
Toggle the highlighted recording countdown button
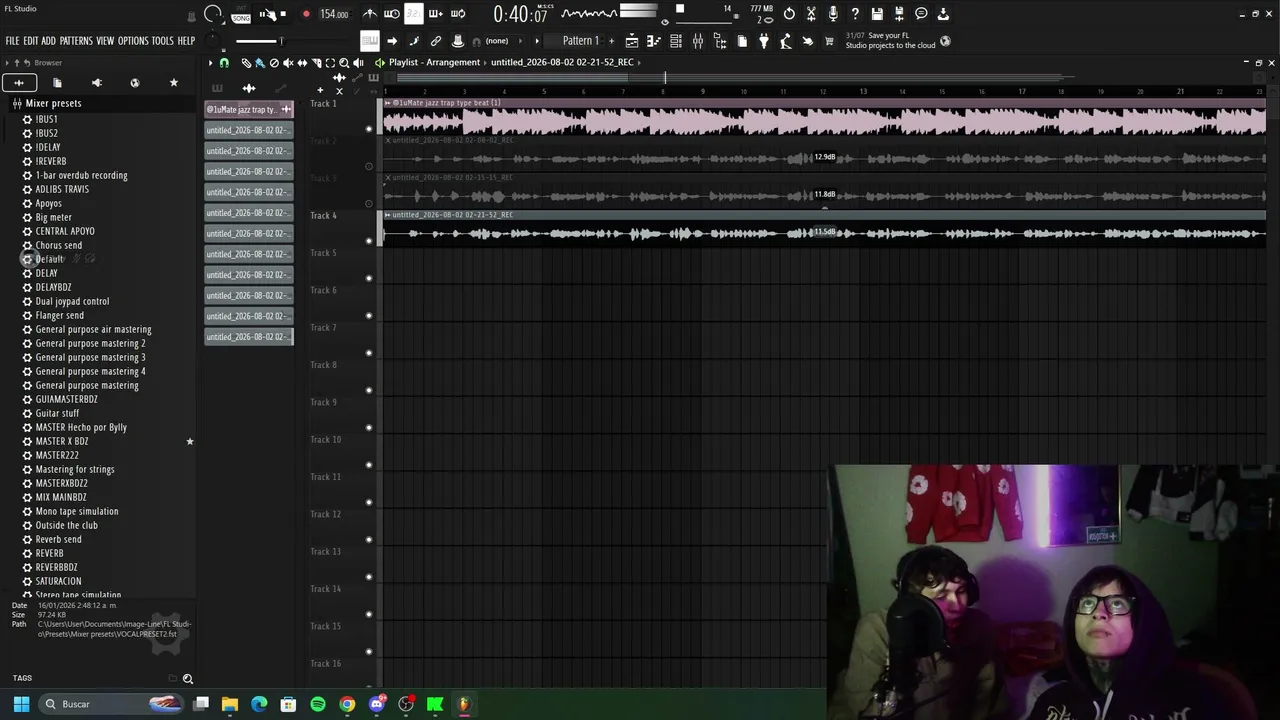click(413, 14)
